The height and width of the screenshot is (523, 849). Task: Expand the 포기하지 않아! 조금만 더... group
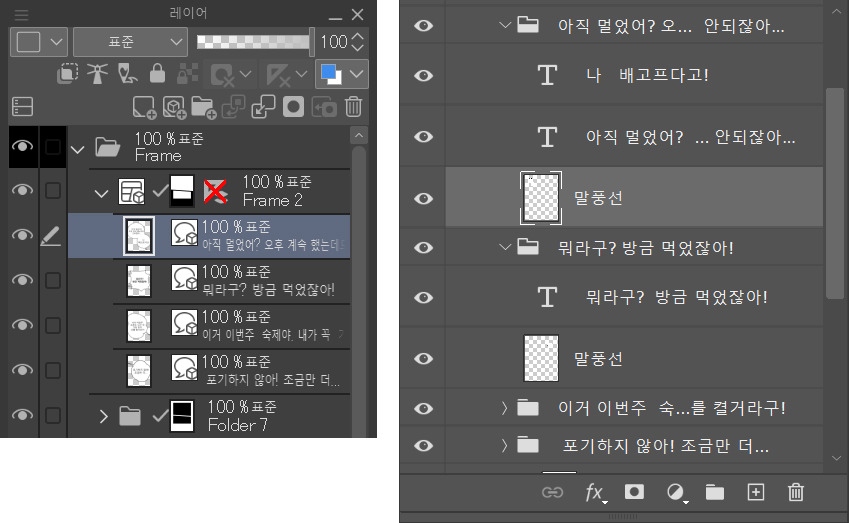504,445
